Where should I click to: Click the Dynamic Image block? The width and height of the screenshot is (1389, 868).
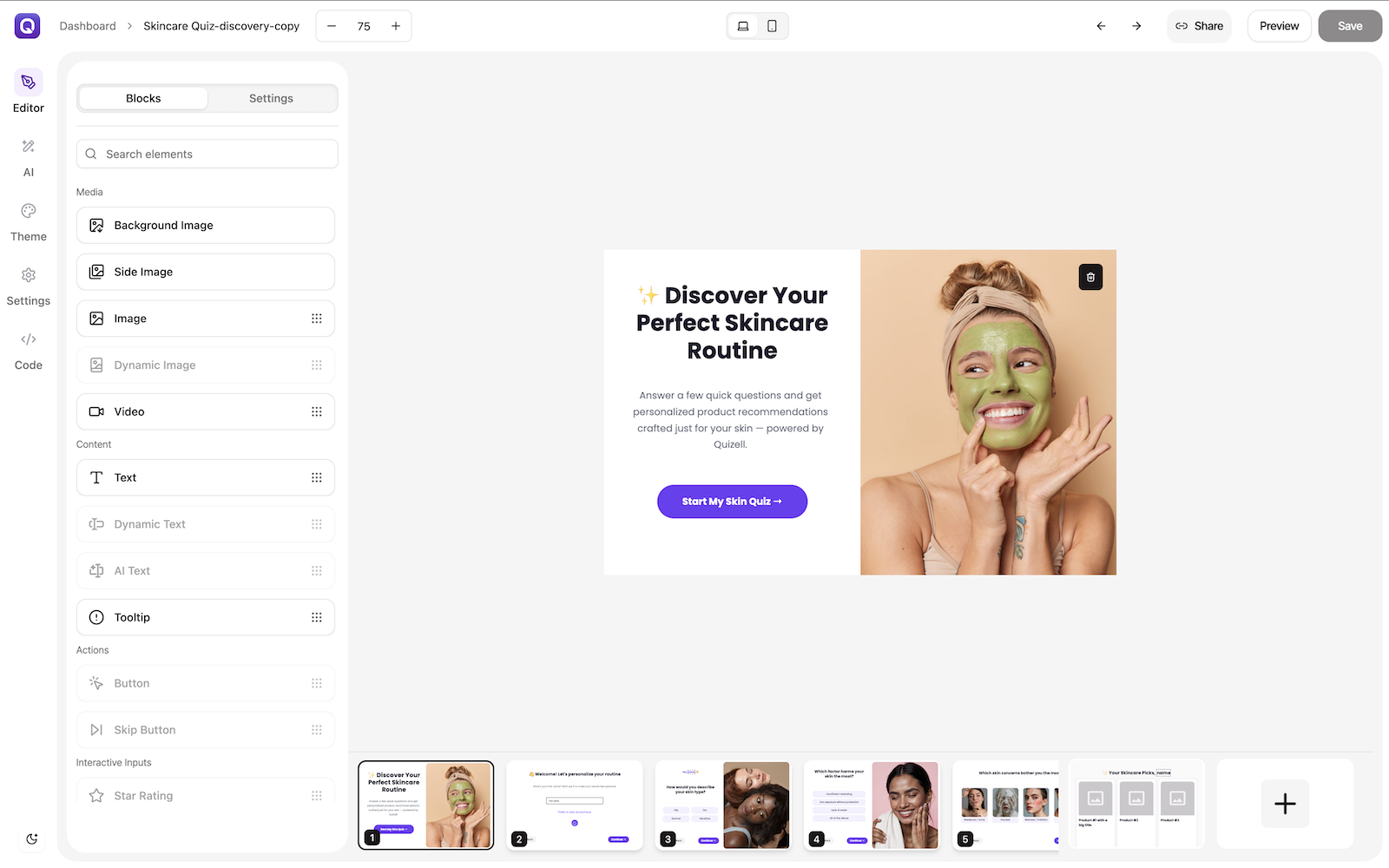tap(206, 365)
